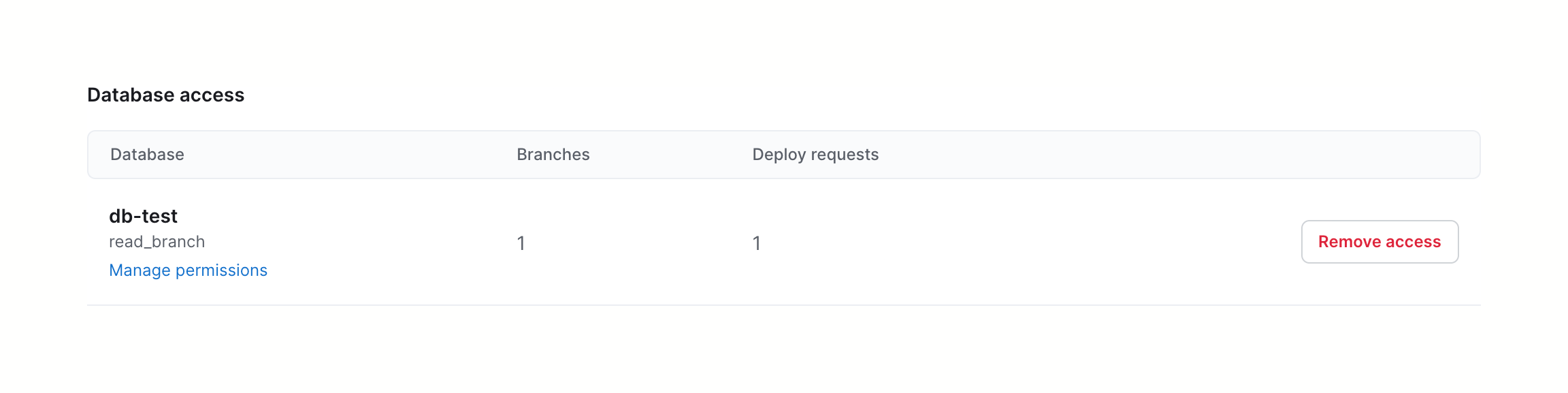Click the number 1 under Deploy requests

[756, 243]
